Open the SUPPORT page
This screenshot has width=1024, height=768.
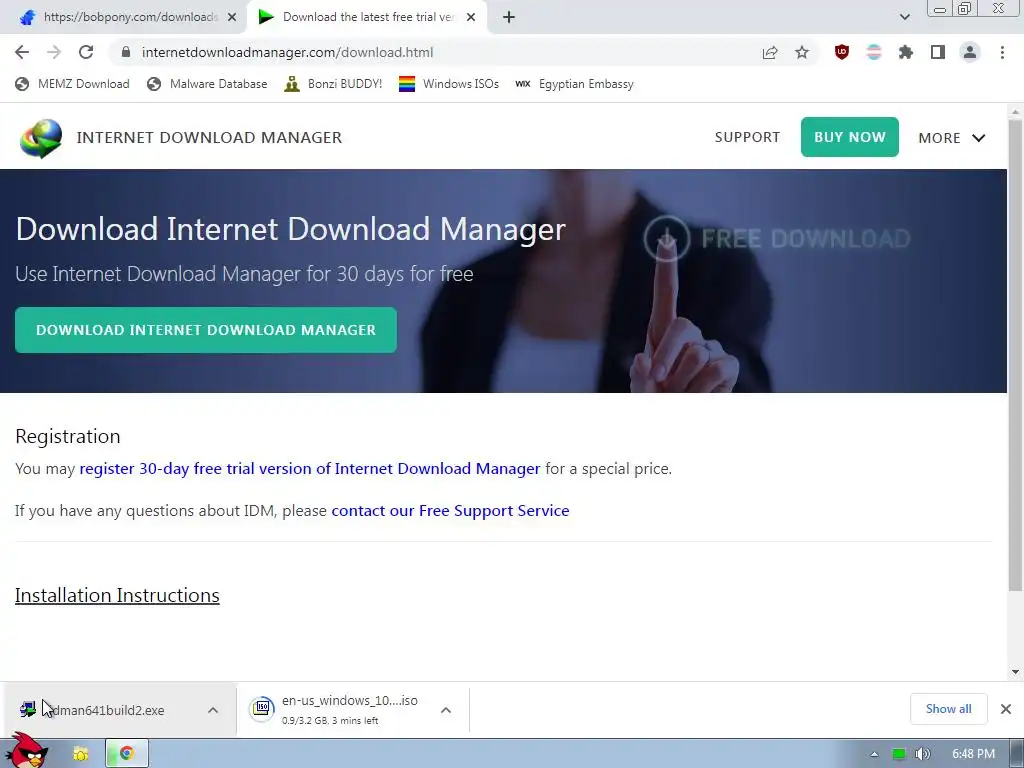(747, 137)
